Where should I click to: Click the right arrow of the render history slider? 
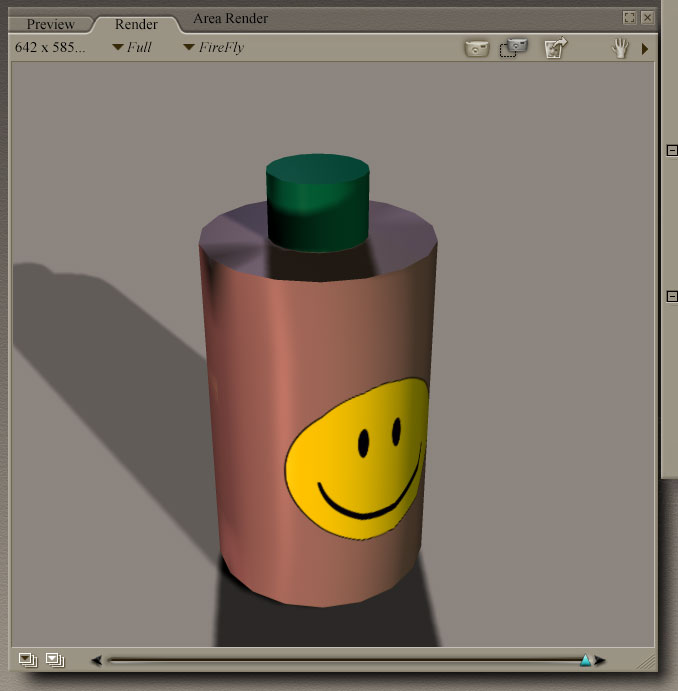(600, 660)
